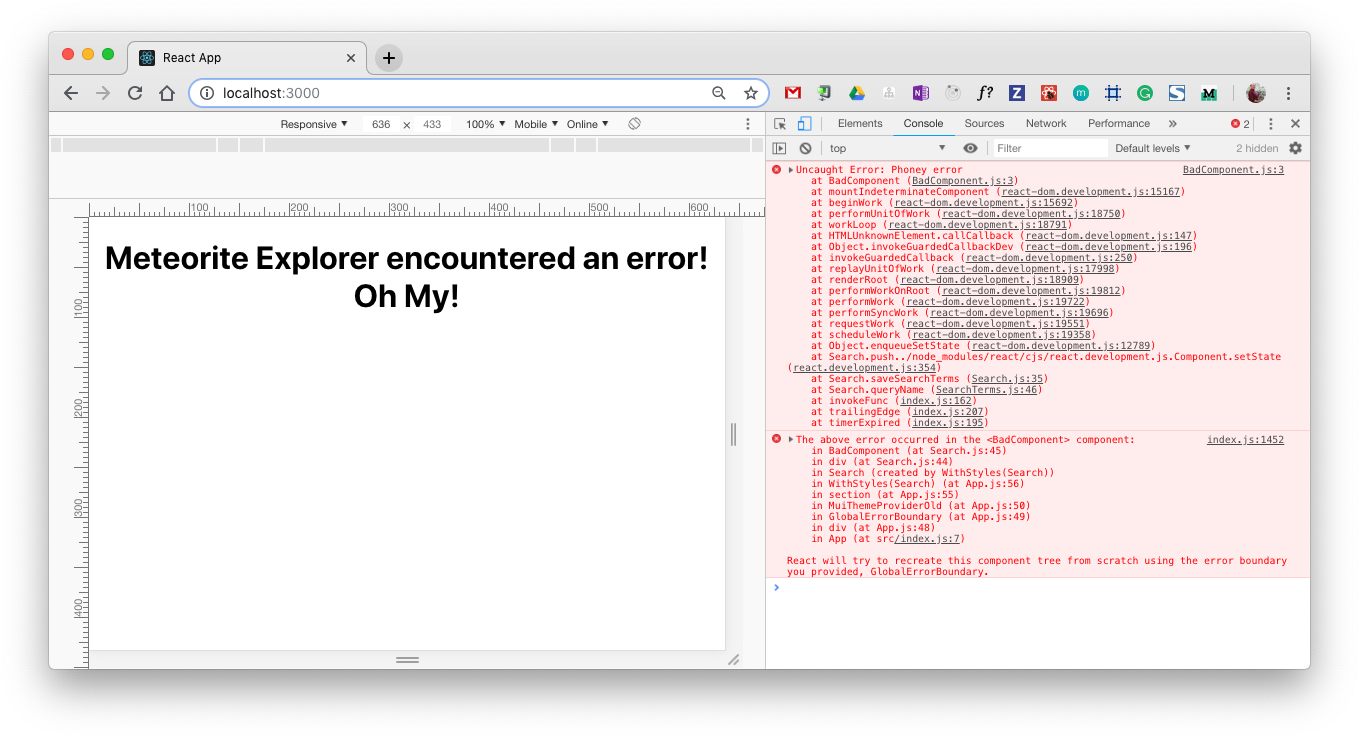Open the BadComponent.js:3 source link
The image size is (1358, 736).
(x=1233, y=170)
